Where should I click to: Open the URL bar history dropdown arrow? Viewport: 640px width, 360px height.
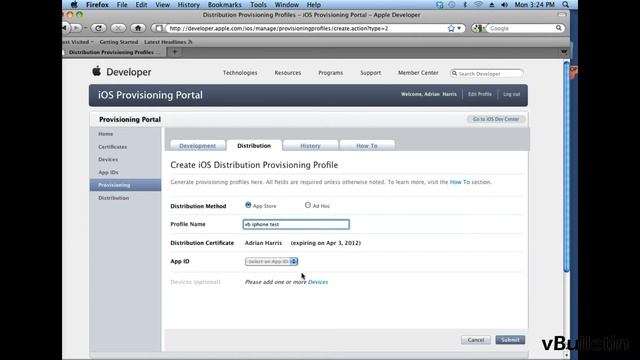[459, 29]
